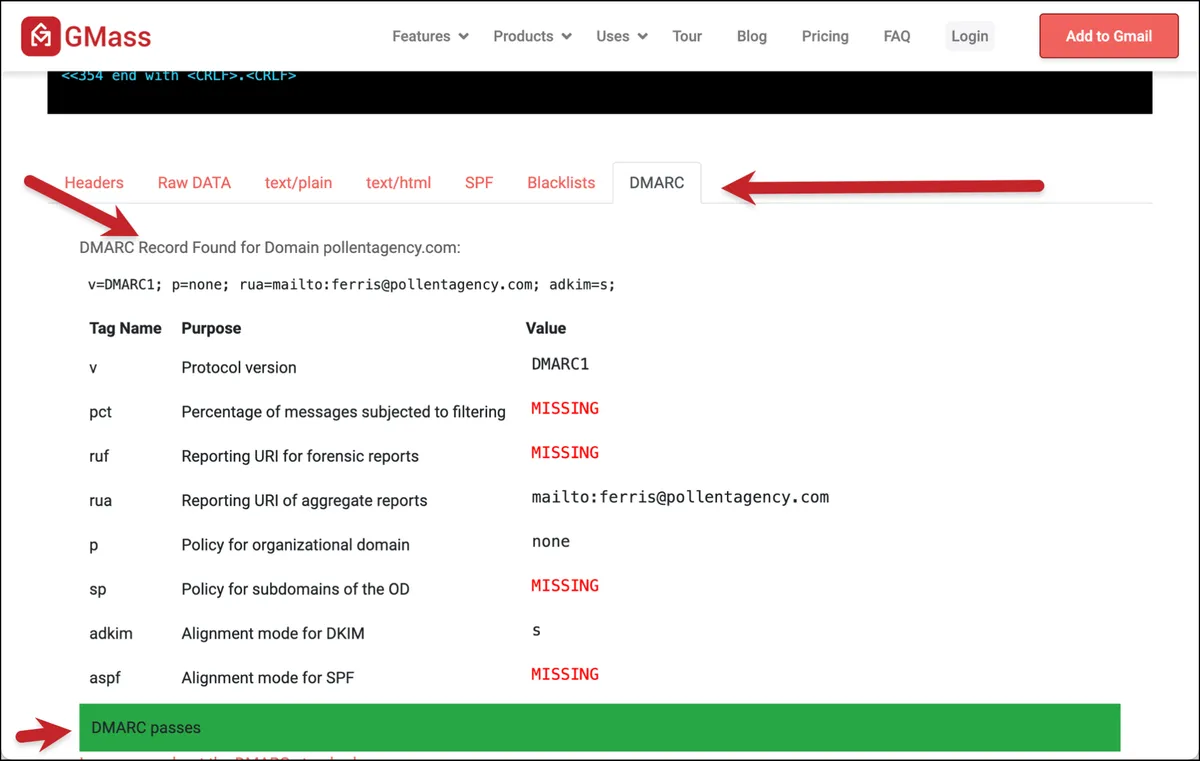
Task: Click the '<<354 end with <CRLF>' terminal line
Action: pos(179,76)
